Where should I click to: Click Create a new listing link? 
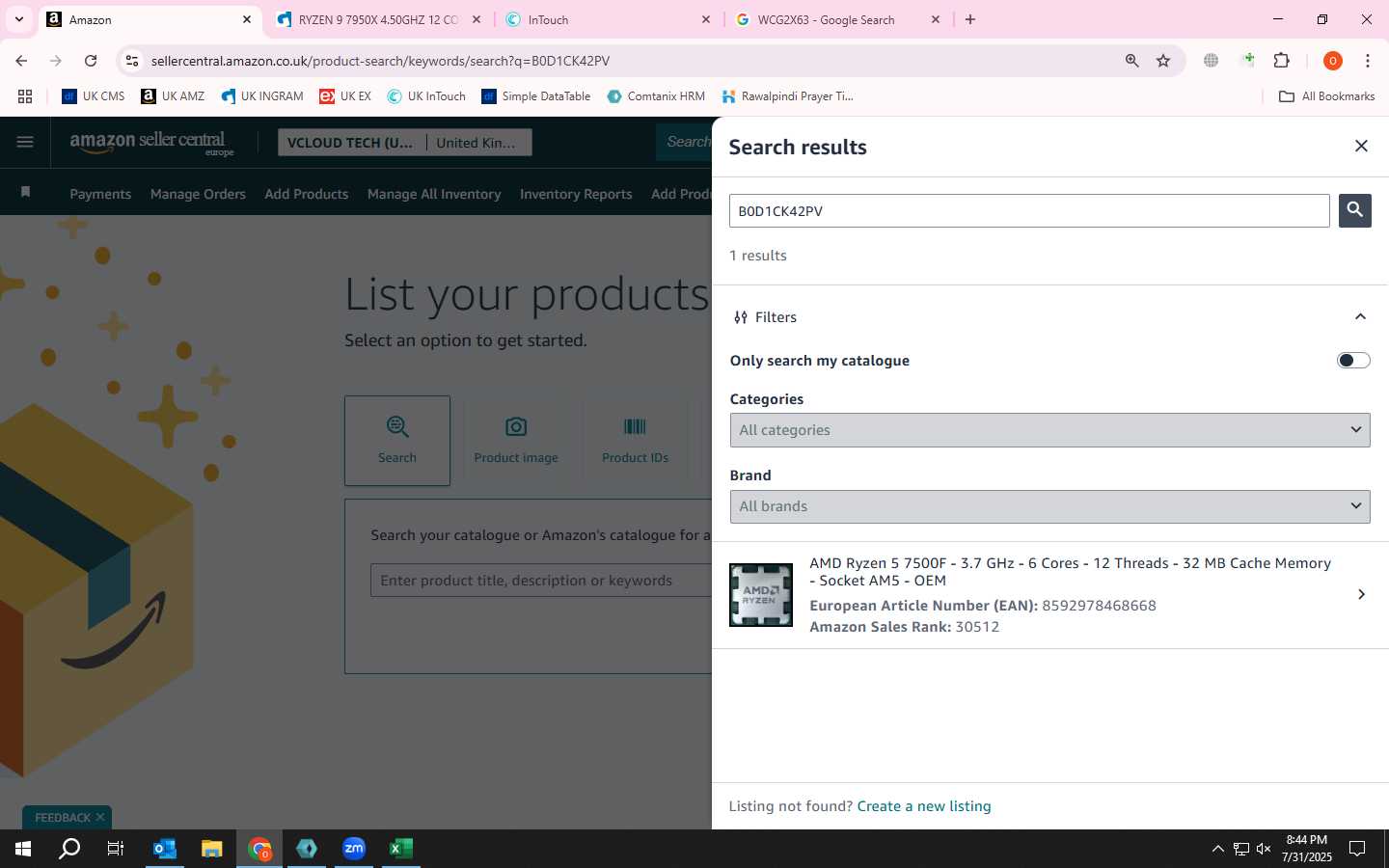[923, 806]
